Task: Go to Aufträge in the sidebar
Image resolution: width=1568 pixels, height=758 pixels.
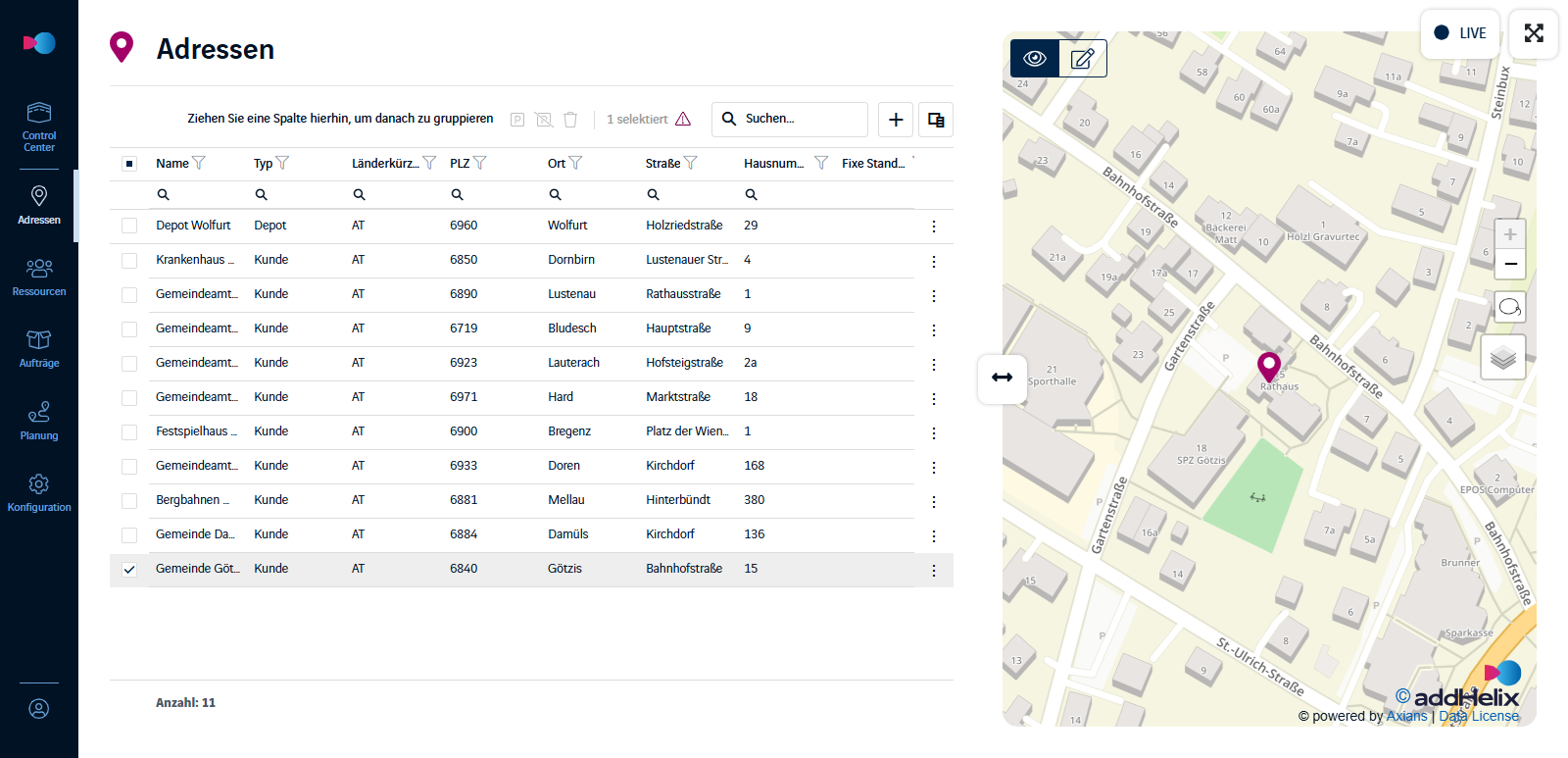Action: tap(39, 348)
